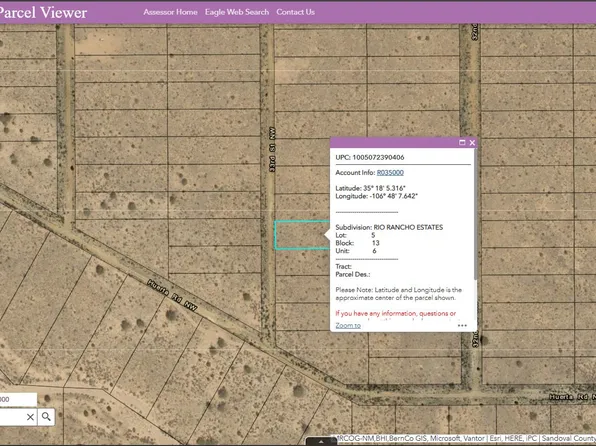596x446 pixels.
Task: Open the Assessor Home link
Action: (x=170, y=12)
